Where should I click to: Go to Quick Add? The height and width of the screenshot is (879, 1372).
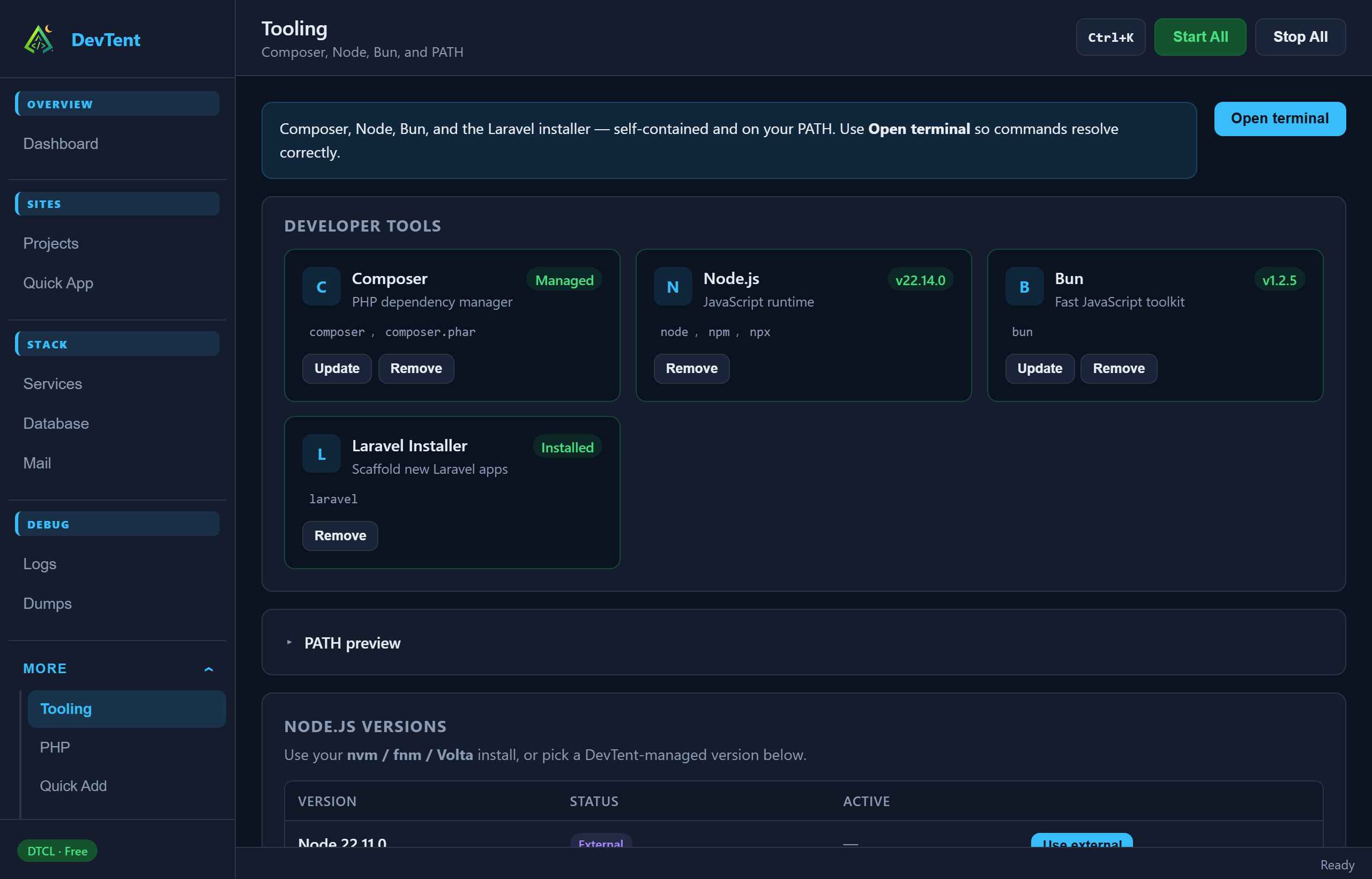tap(73, 786)
